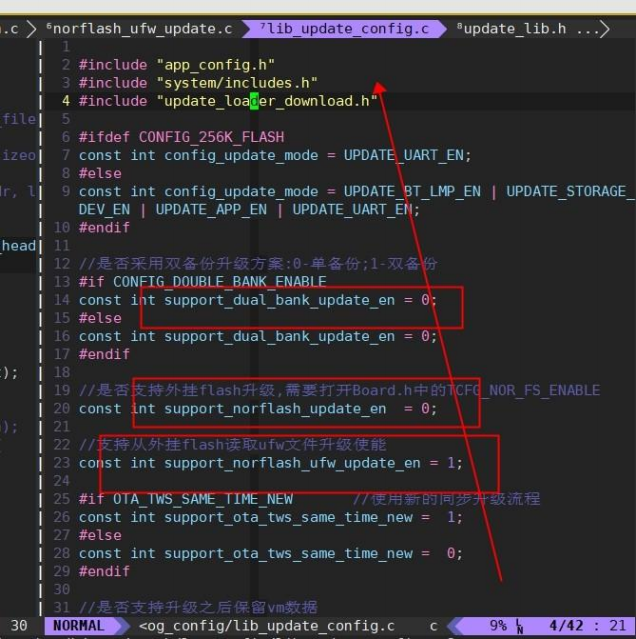Viewport: 636px width, 639px height.
Task: Click the NORMAL mode indicator in statusline
Action: click(x=79, y=626)
